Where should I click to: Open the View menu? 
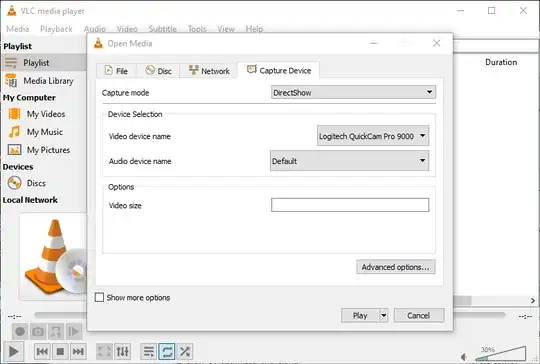226,29
